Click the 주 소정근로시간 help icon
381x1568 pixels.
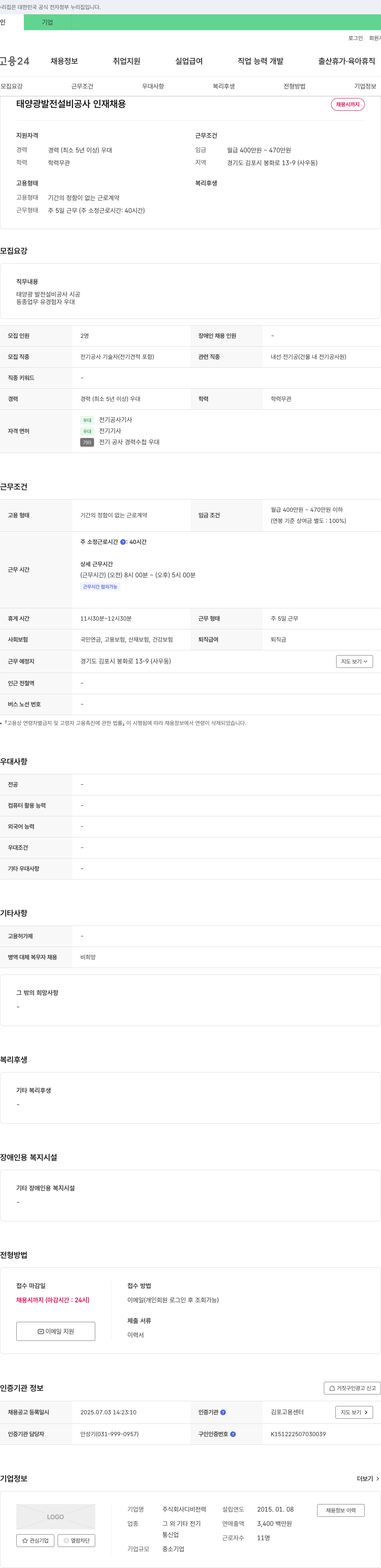123,542
